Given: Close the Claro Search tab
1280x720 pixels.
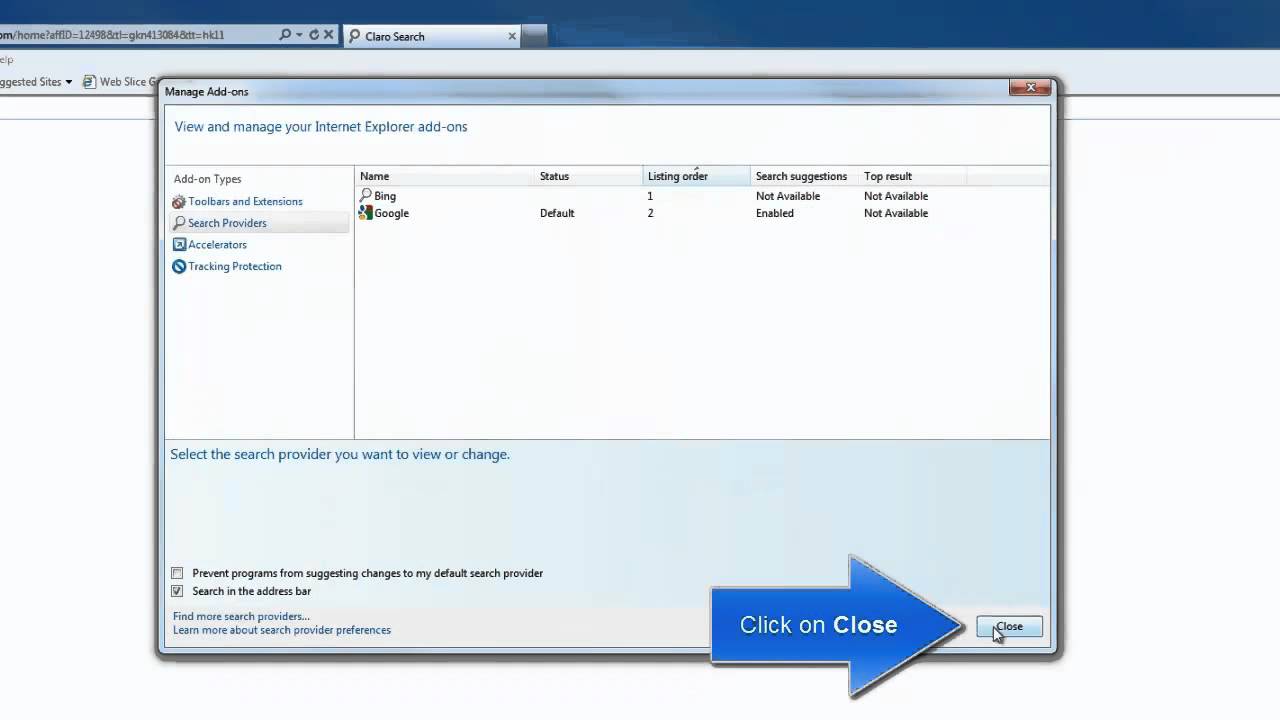Looking at the screenshot, I should click(x=512, y=36).
